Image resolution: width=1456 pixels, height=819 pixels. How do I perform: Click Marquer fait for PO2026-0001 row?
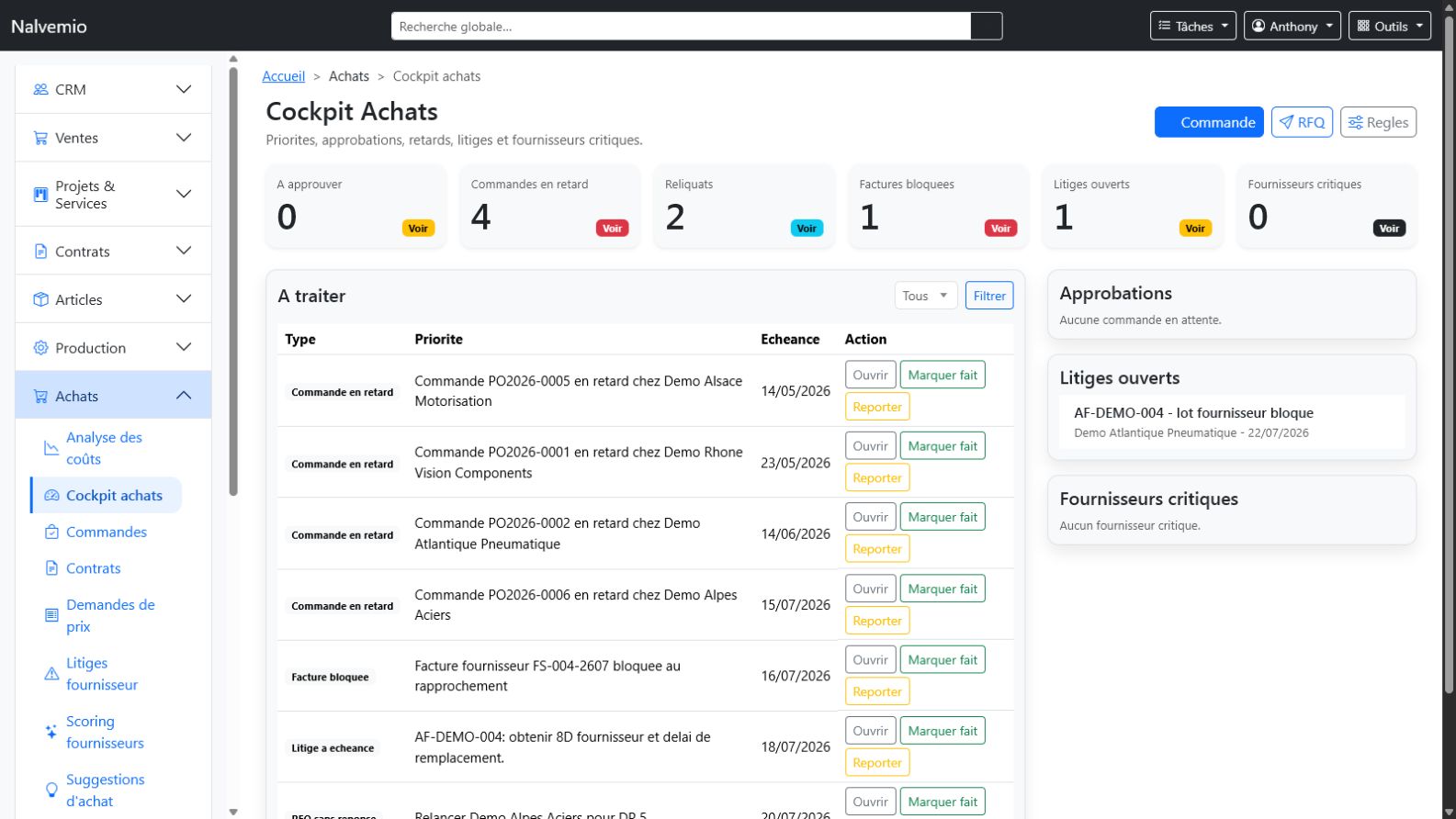942,446
